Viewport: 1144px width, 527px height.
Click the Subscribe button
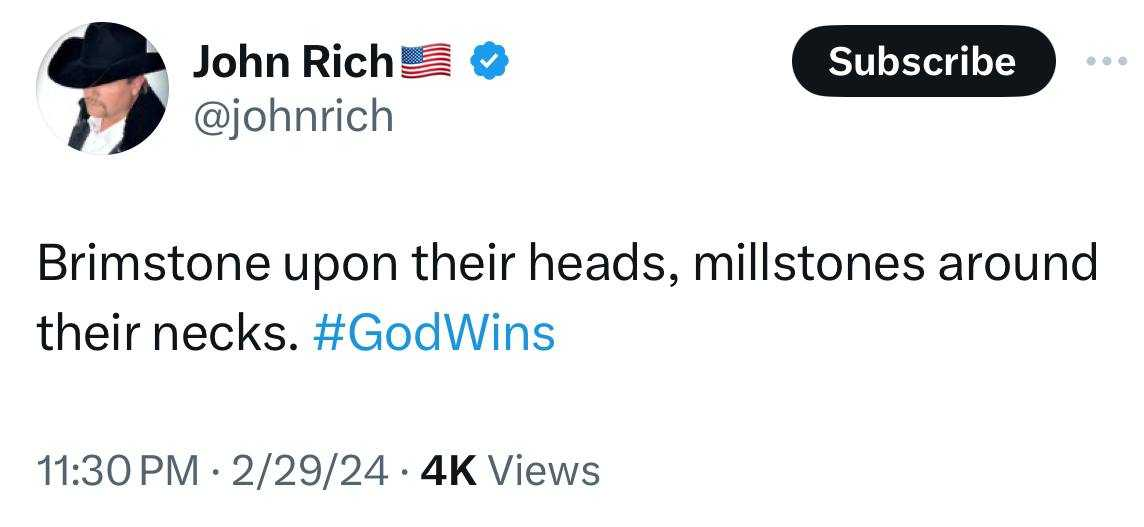pos(923,61)
